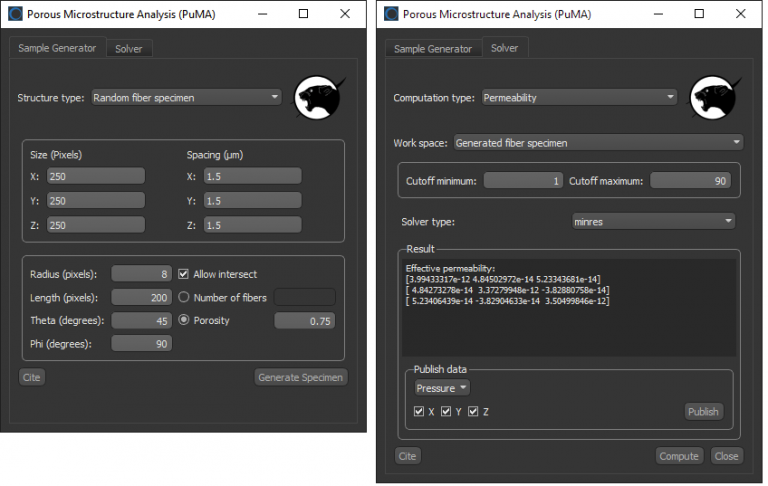Open the Solver type minres dropdown
The image size is (768, 486).
652,221
